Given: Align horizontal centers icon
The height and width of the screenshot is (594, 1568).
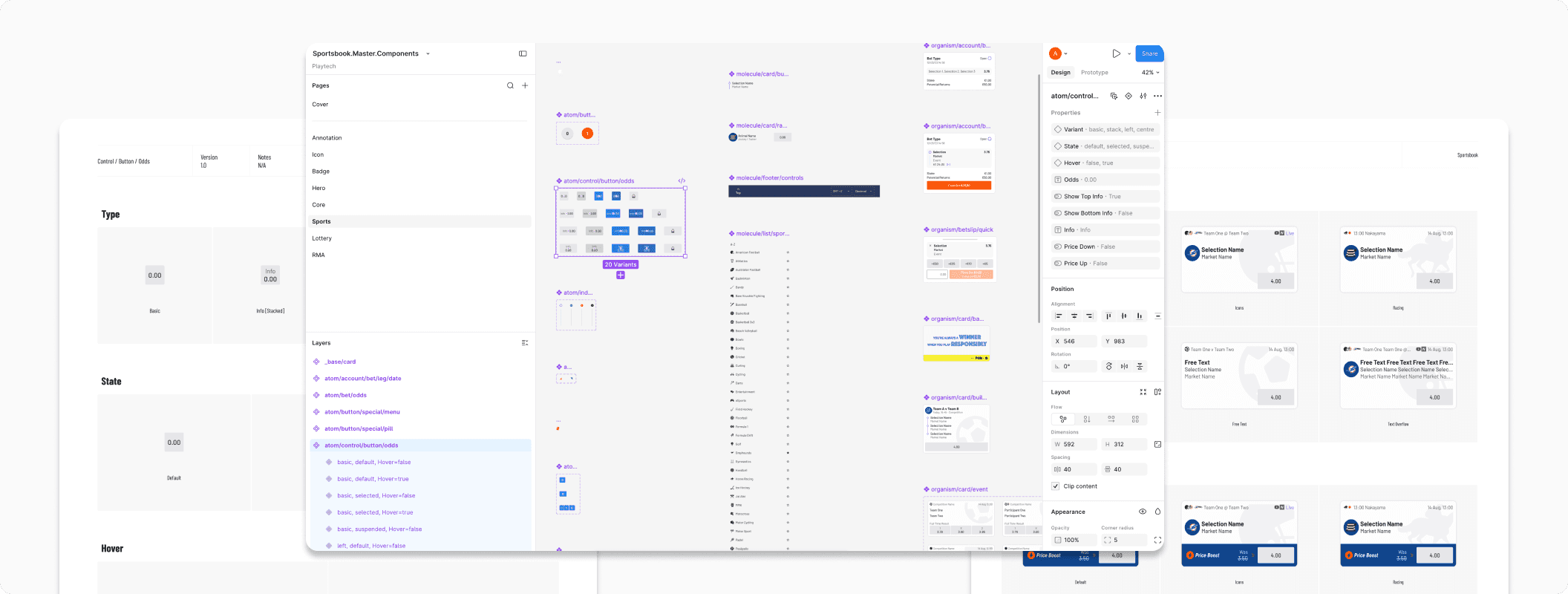Looking at the screenshot, I should tap(1074, 316).
